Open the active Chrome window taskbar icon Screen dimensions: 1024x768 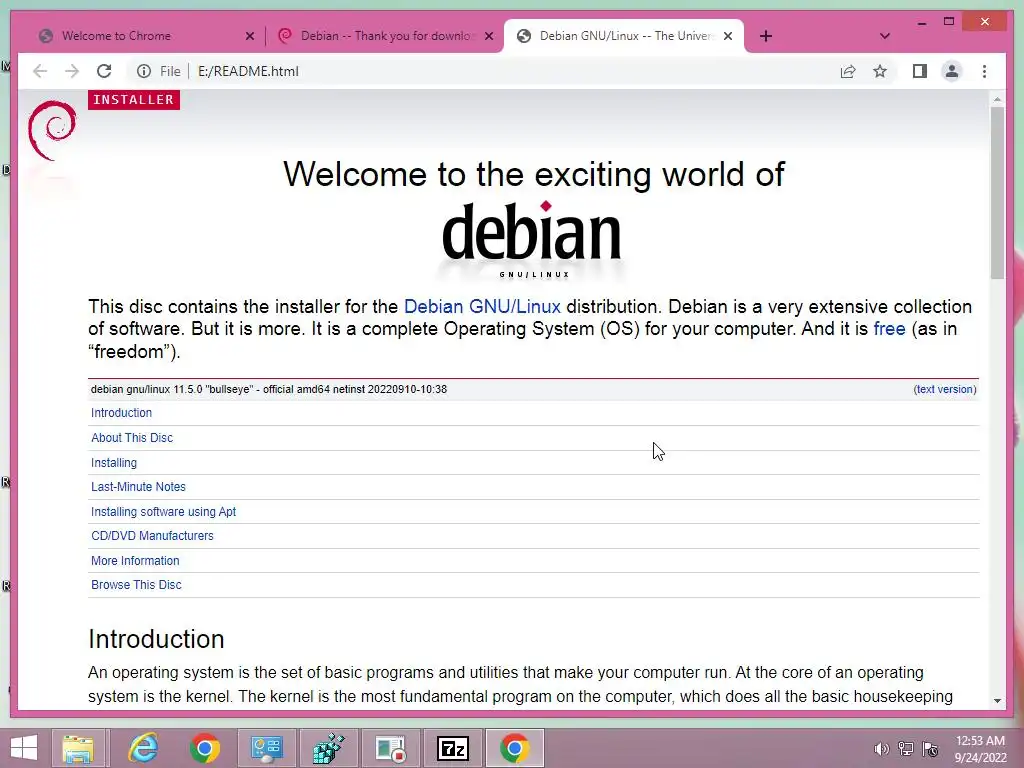click(515, 748)
